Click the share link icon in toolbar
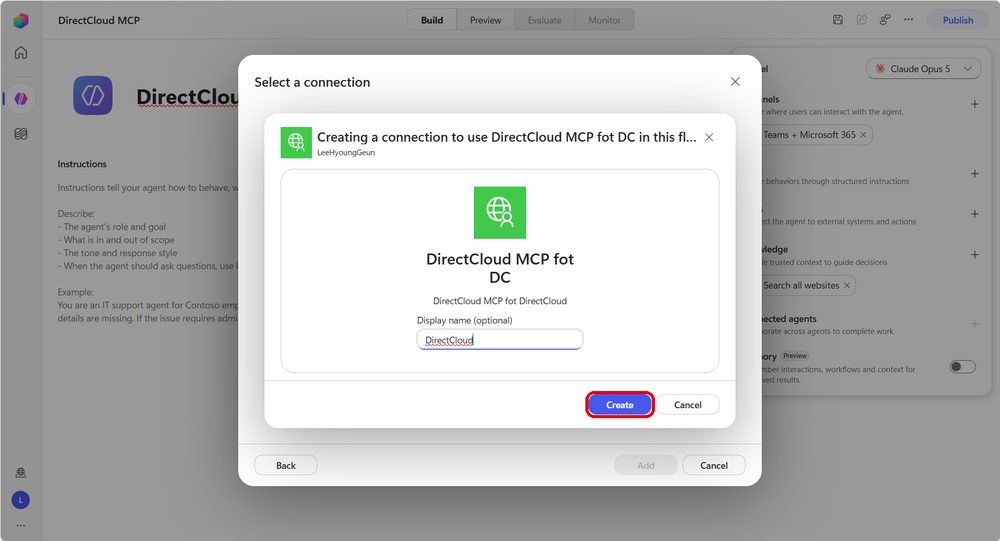The image size is (1000, 541). 885,20
